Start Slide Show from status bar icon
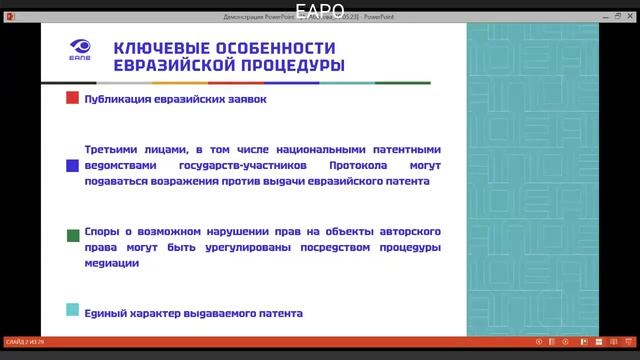Image resolution: width=640 pixels, height=360 pixels. point(629,342)
